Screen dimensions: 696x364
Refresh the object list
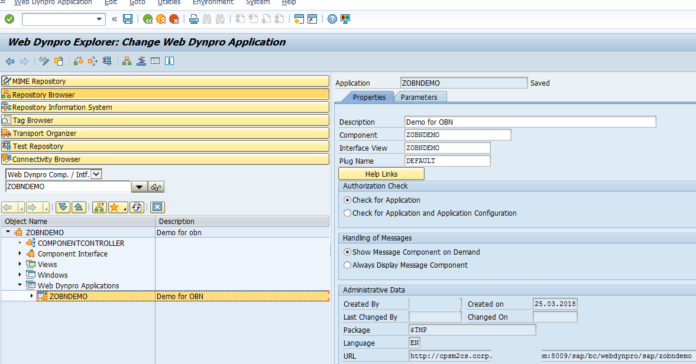[137, 207]
